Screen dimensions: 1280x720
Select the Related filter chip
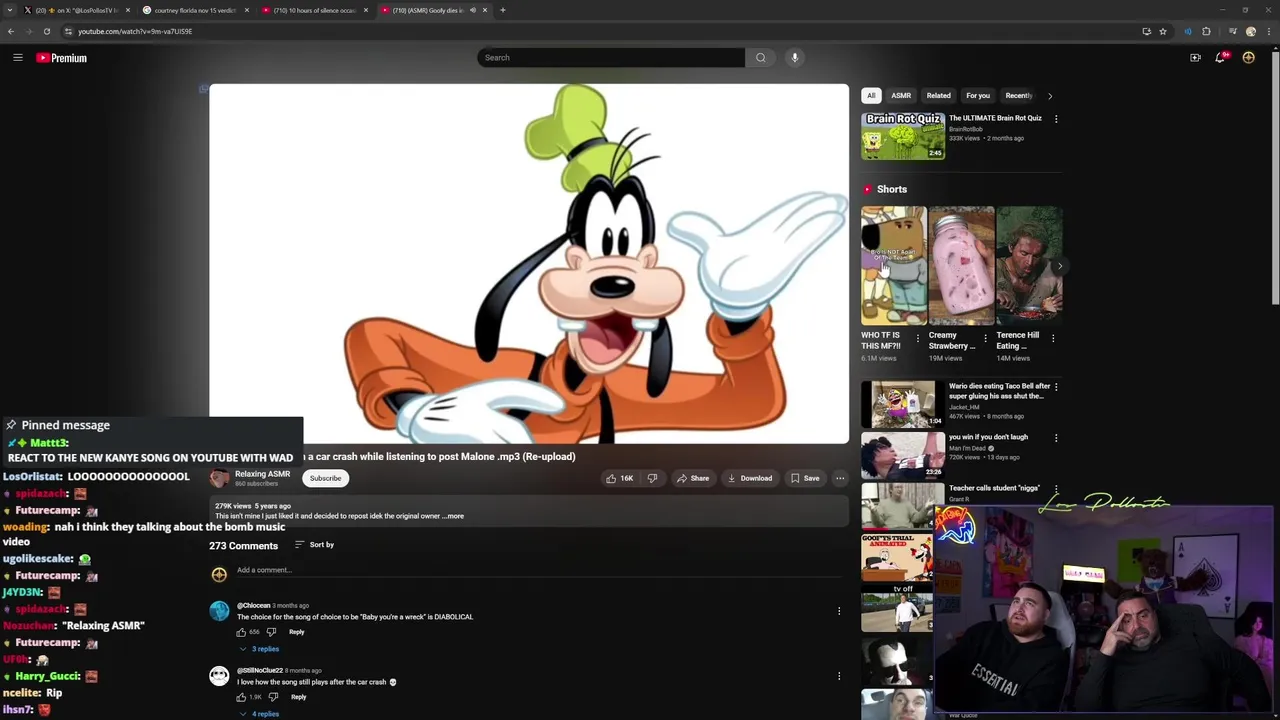click(x=938, y=96)
